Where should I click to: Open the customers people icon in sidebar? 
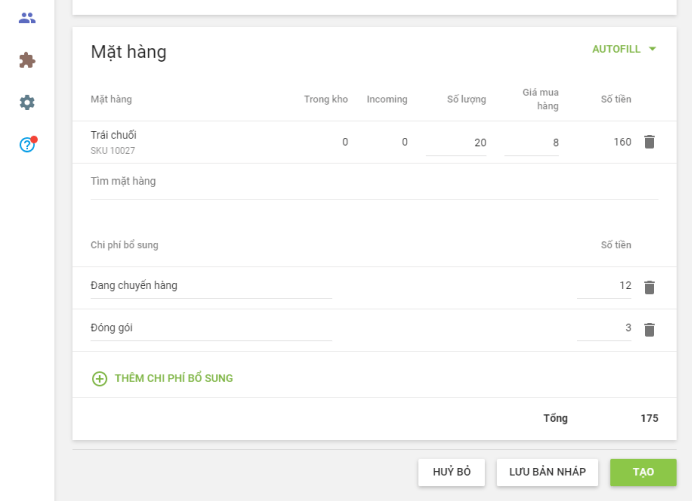click(x=27, y=18)
